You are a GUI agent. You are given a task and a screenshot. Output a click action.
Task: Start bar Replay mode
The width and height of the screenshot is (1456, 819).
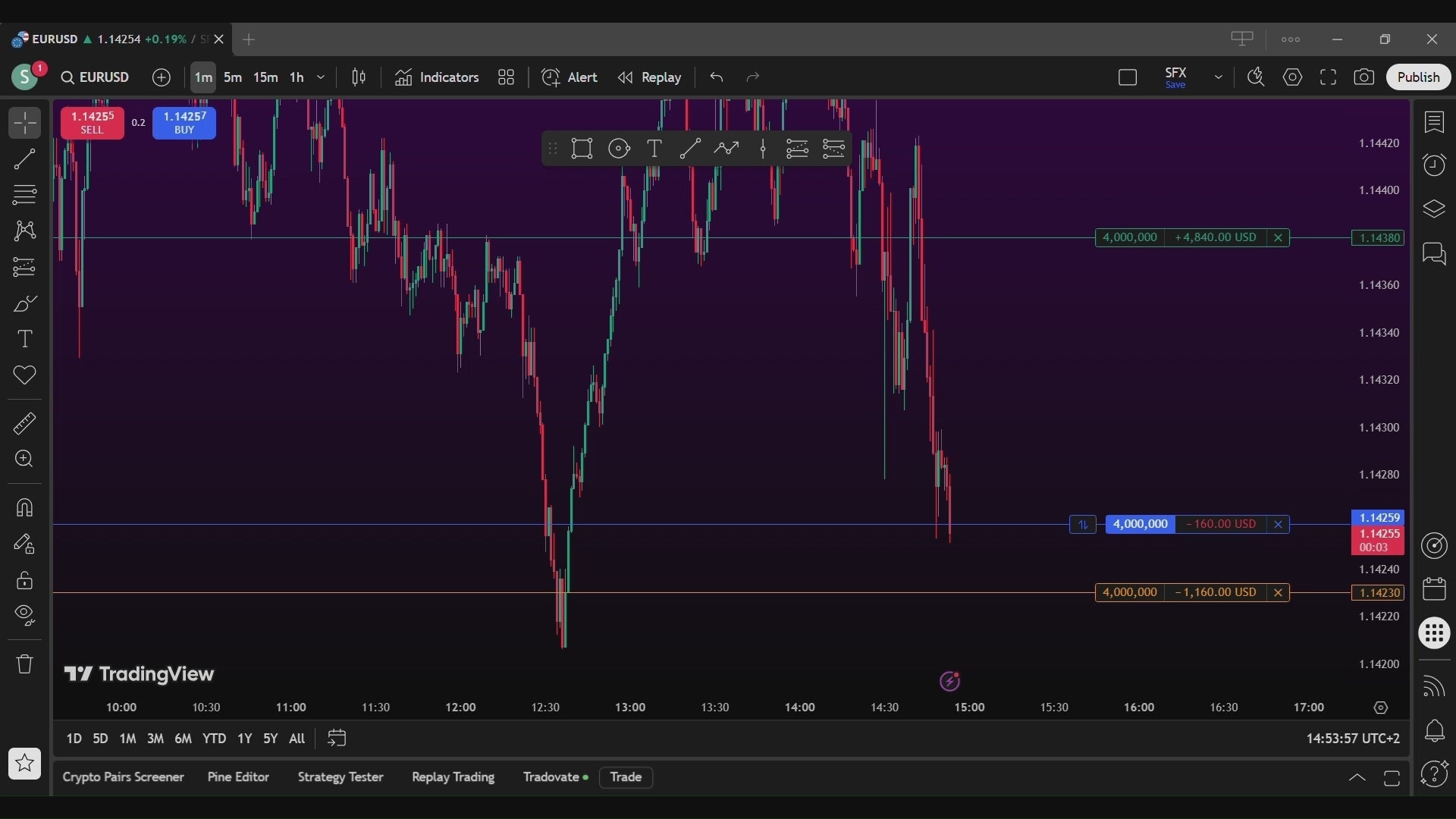[649, 77]
